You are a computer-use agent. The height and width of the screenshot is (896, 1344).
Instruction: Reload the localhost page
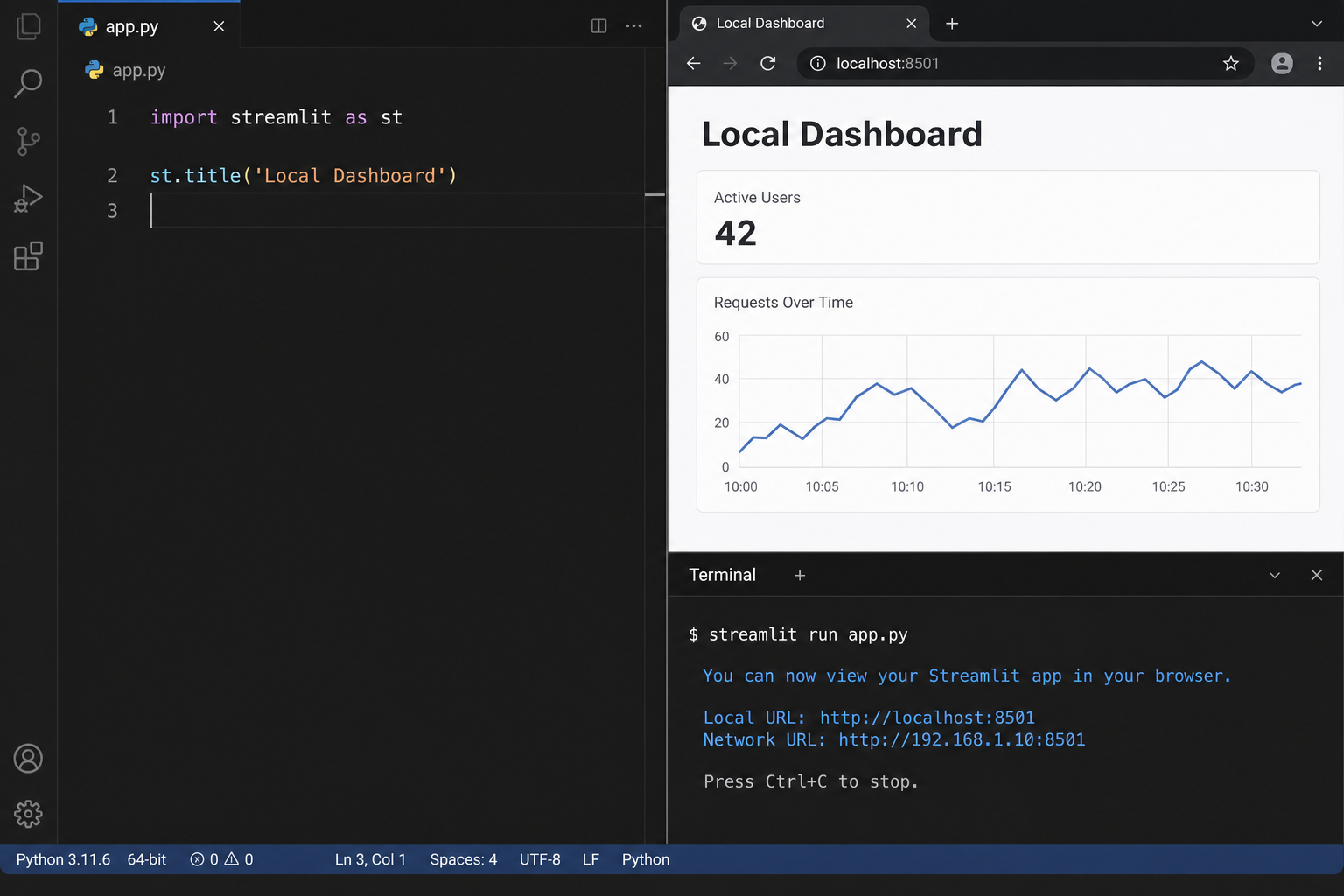tap(767, 63)
